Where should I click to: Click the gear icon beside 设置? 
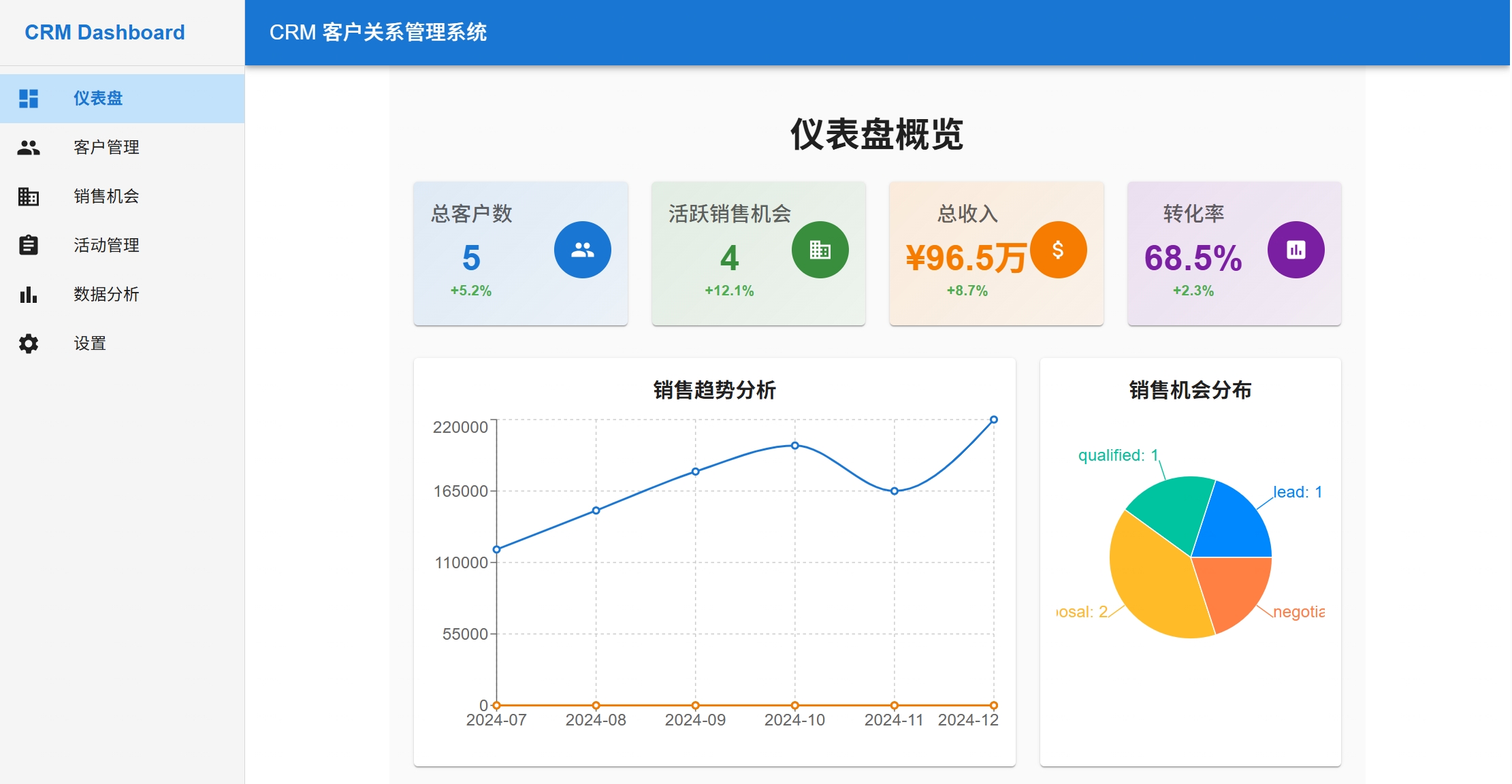(29, 344)
